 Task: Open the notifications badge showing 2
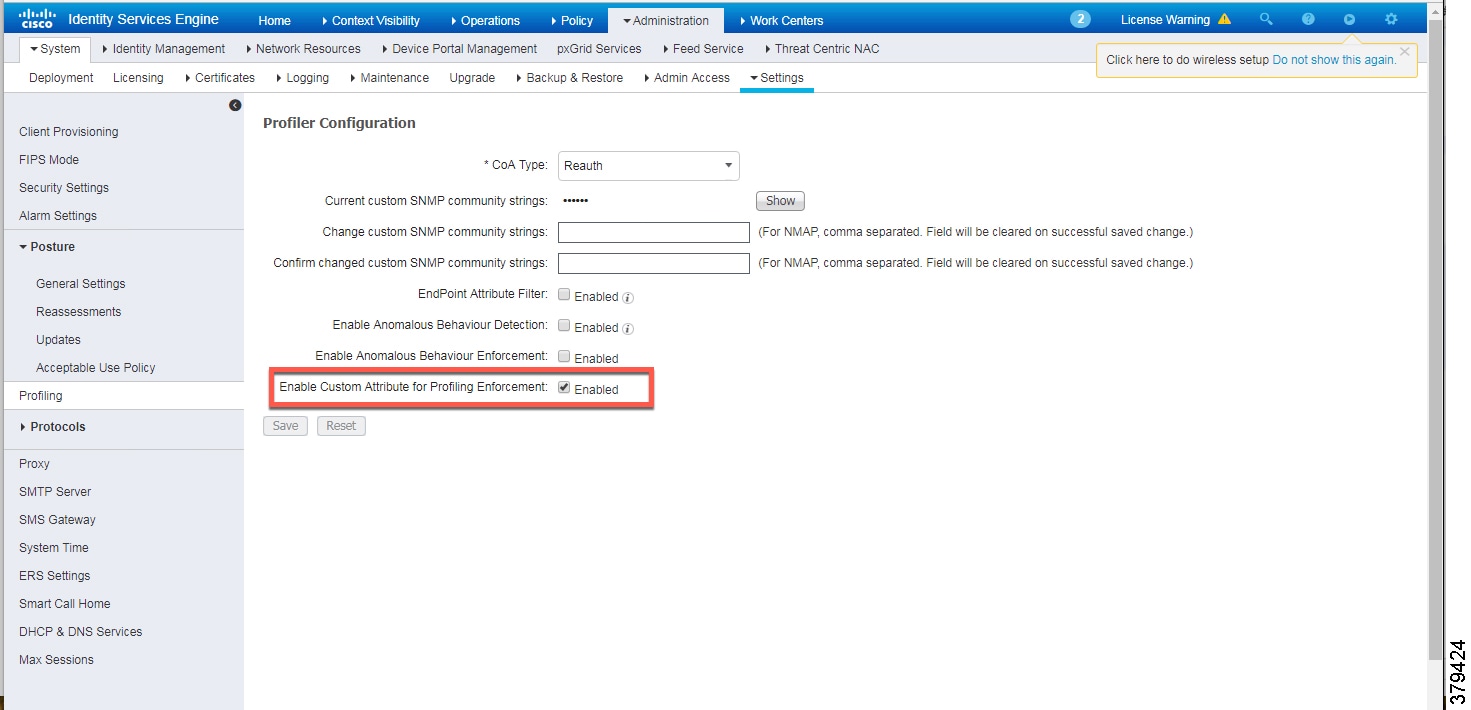tap(1080, 19)
